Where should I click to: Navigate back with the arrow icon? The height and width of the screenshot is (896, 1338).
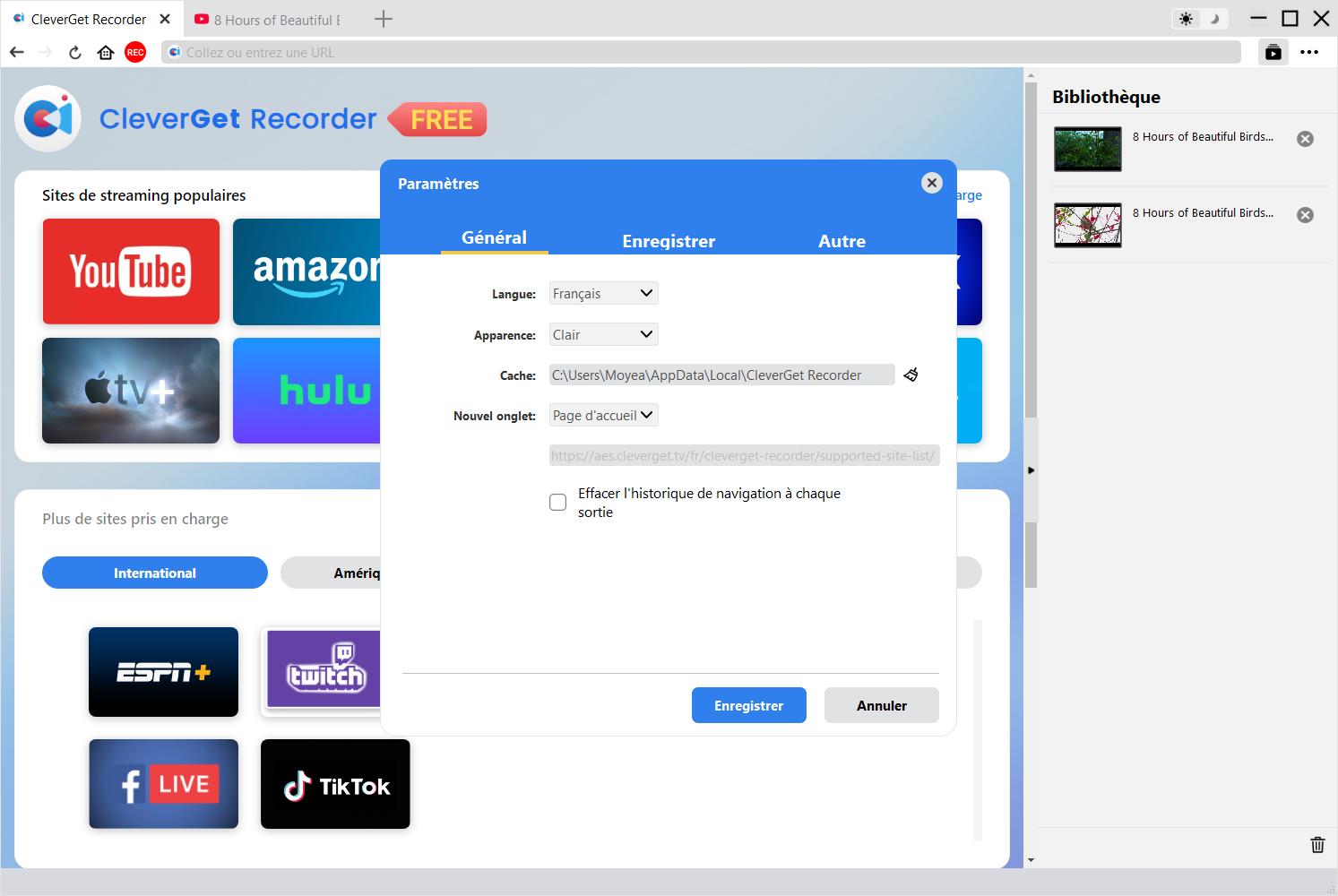point(17,52)
